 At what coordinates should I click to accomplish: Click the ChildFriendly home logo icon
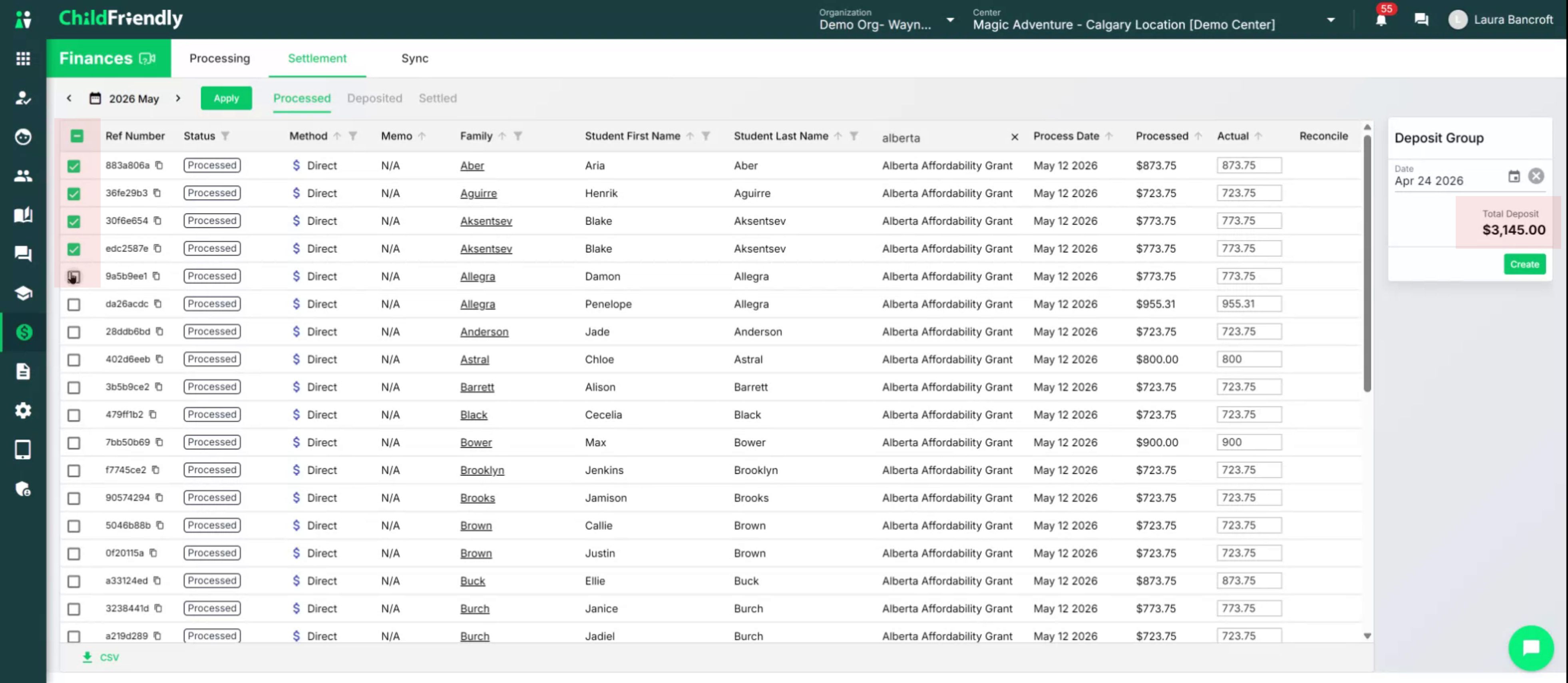pos(23,20)
